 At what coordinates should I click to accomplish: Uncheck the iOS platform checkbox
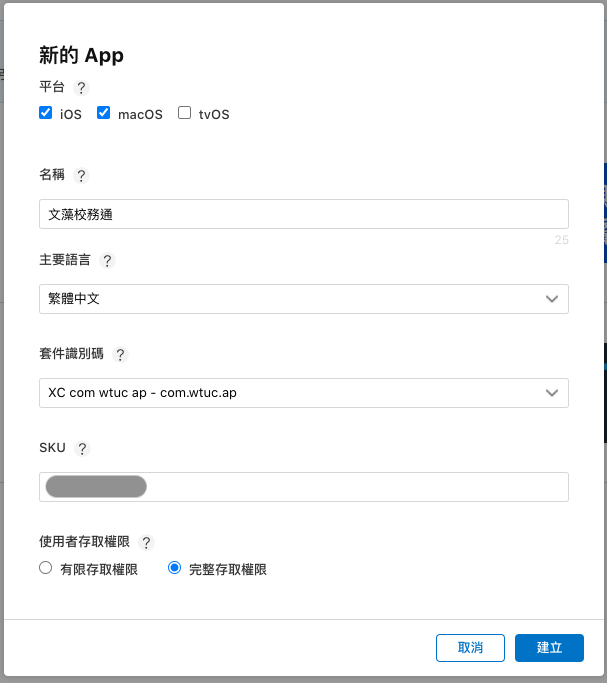coord(46,113)
